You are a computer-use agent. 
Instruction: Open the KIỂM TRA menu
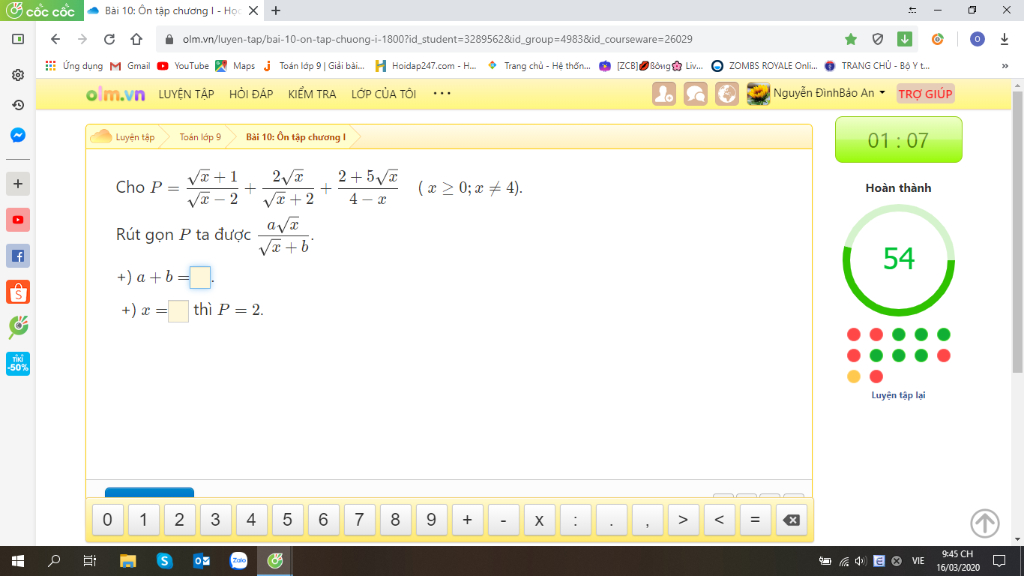pyautogui.click(x=312, y=94)
